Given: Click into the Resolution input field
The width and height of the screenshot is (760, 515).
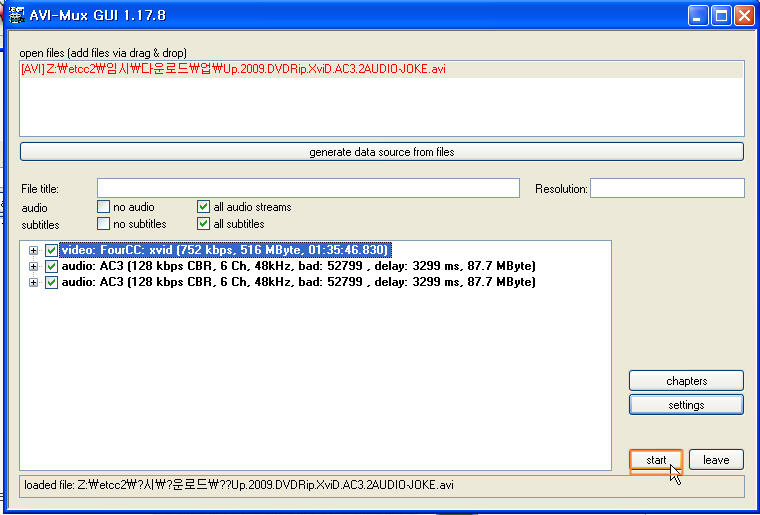Looking at the screenshot, I should point(667,188).
